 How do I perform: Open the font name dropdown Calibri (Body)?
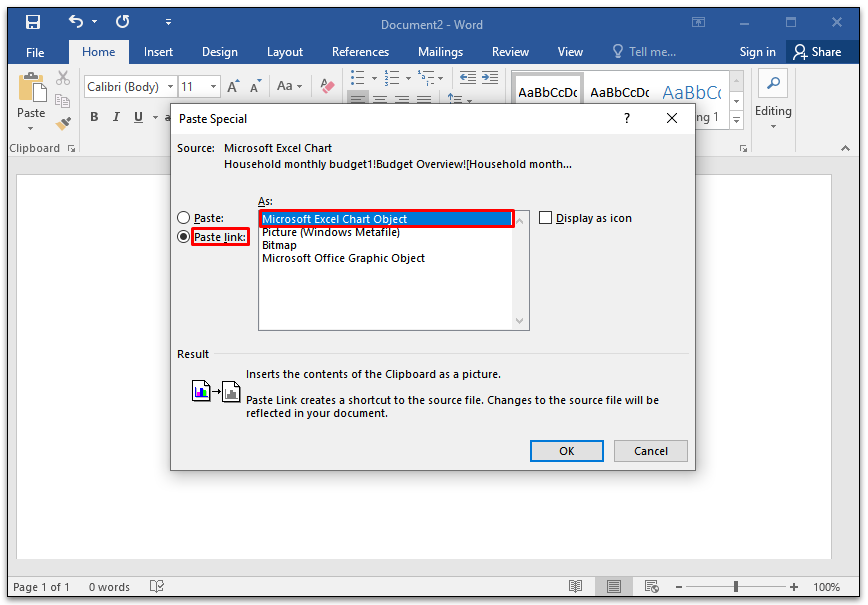[170, 87]
